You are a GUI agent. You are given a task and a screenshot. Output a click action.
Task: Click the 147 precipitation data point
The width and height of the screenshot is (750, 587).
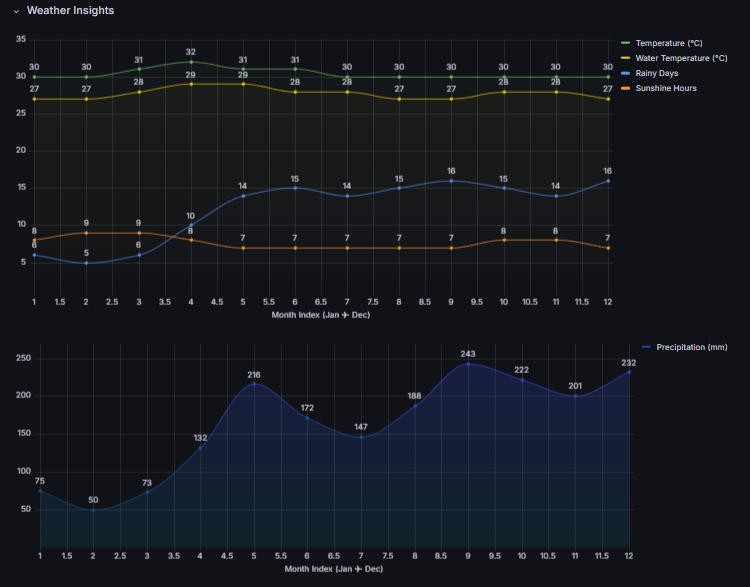pyautogui.click(x=361, y=437)
